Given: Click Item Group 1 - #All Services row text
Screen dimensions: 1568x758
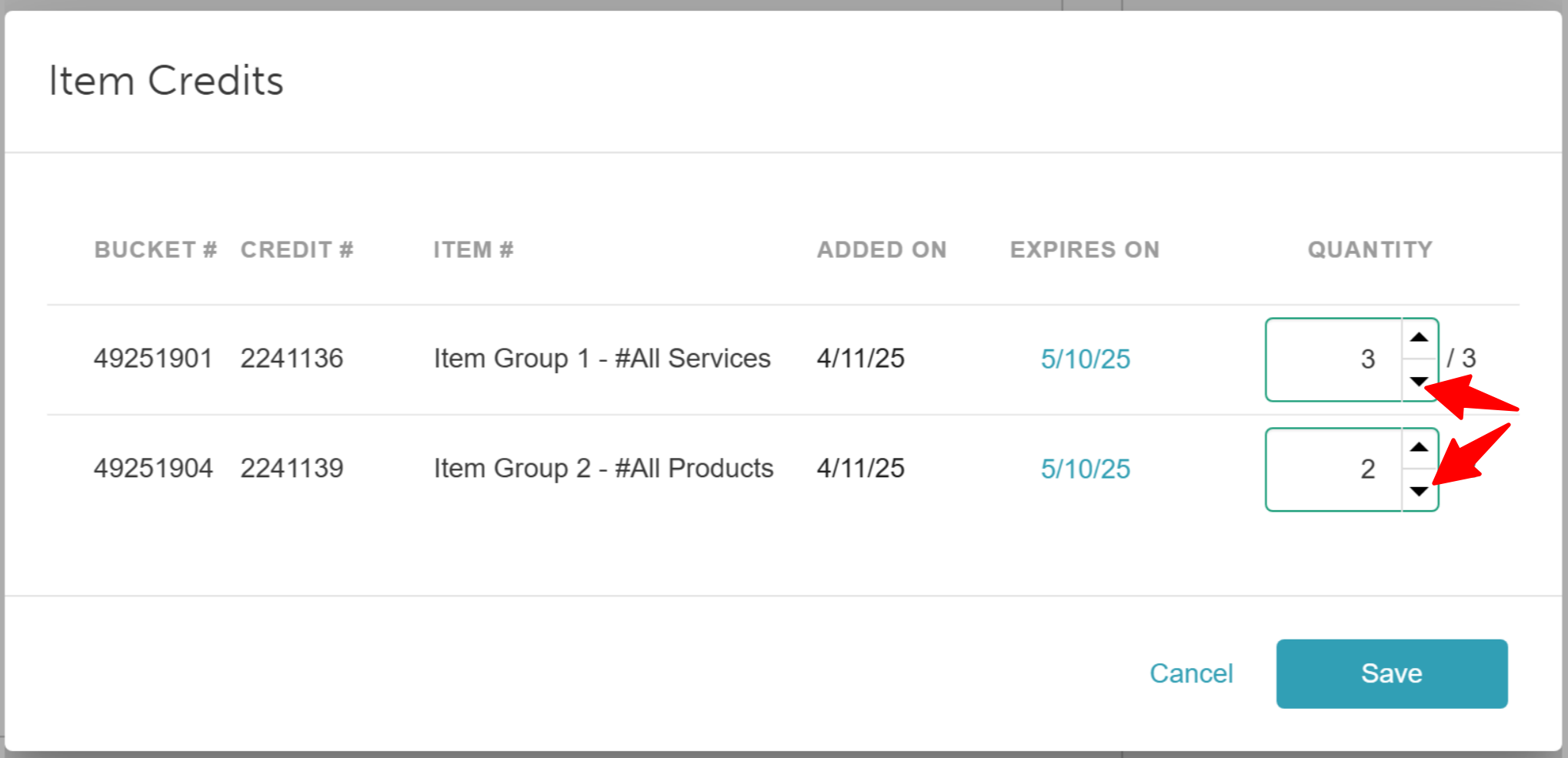Looking at the screenshot, I should 602,359.
